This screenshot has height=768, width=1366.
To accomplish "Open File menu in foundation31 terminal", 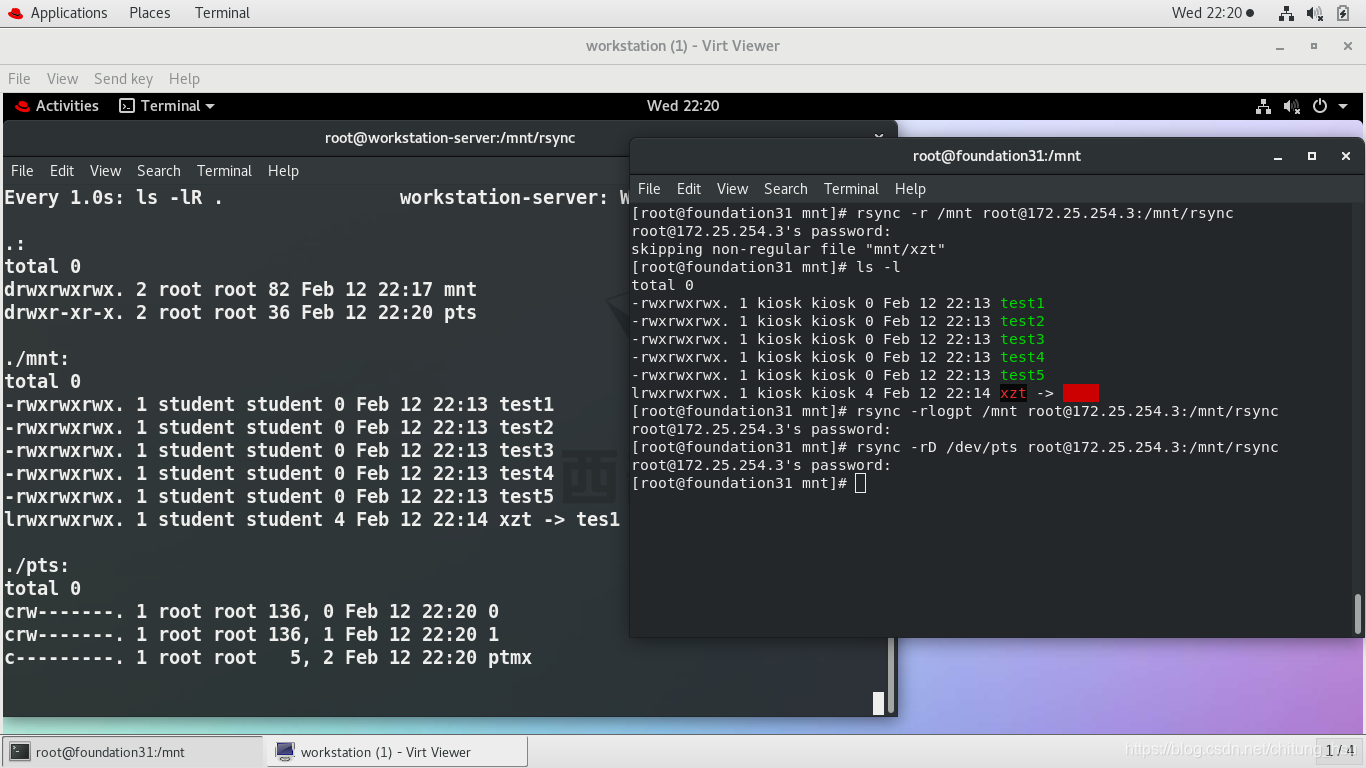I will 649,189.
